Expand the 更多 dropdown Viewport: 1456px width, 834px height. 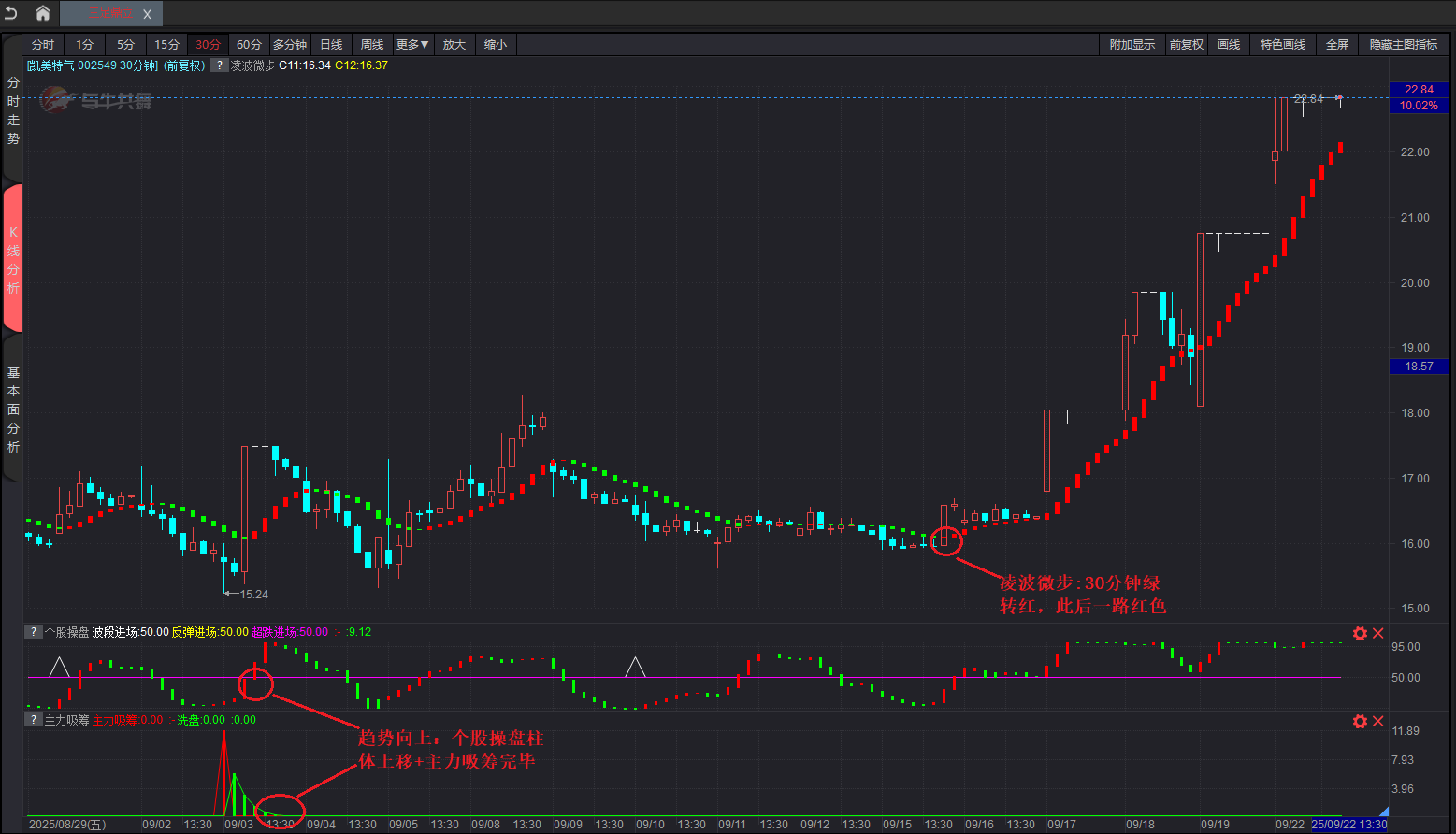[x=412, y=45]
